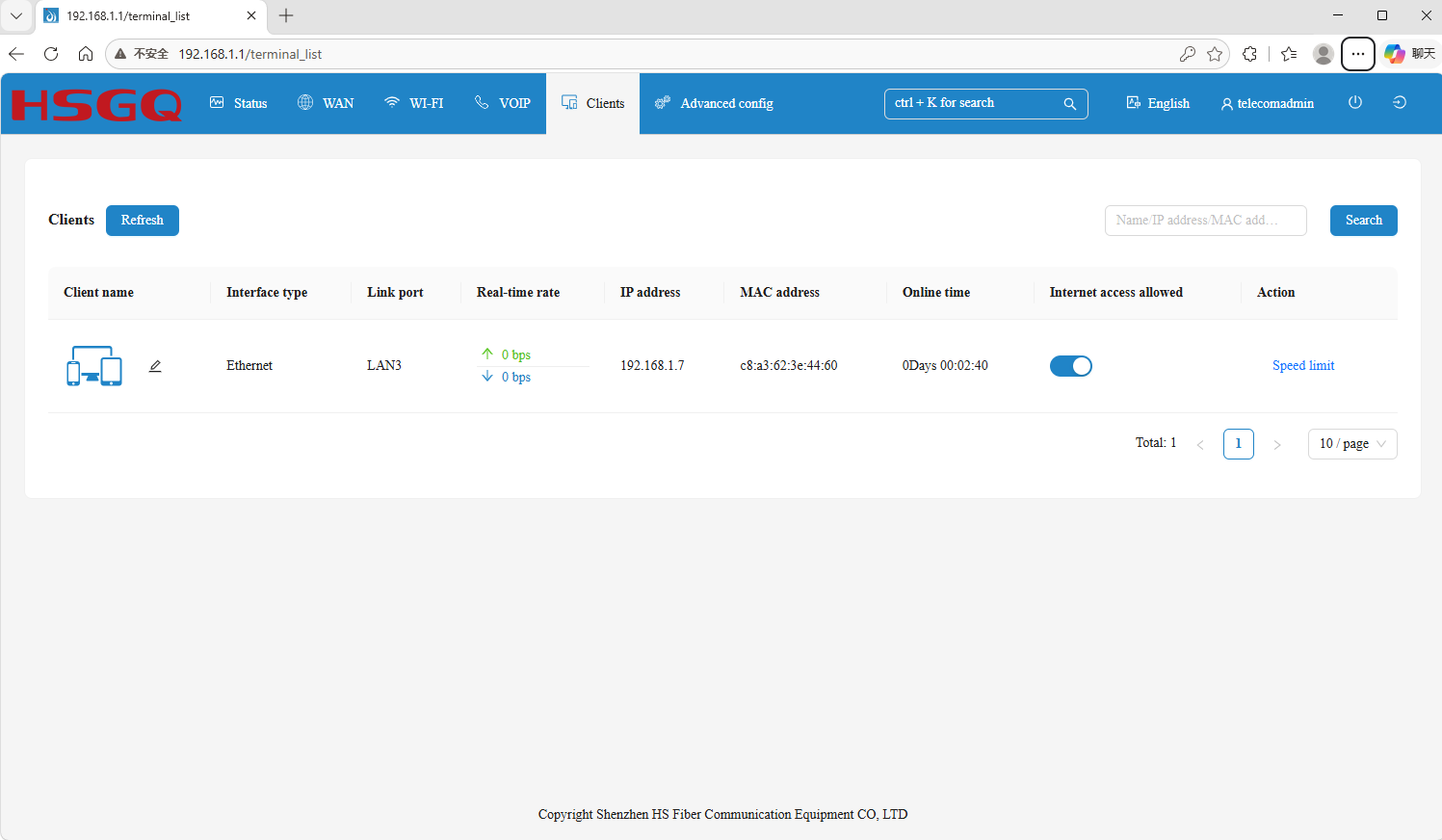Click the online time 0Days 00:02:40
The width and height of the screenshot is (1442, 840).
point(945,366)
